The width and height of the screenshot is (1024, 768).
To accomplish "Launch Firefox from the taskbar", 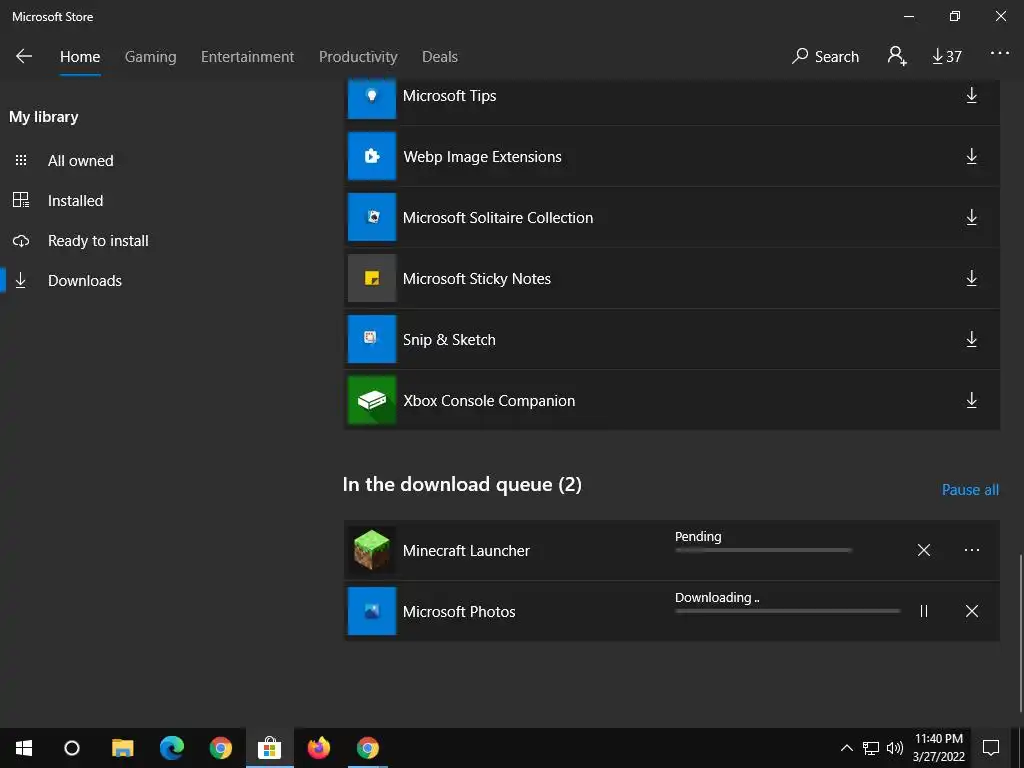I will [x=319, y=748].
